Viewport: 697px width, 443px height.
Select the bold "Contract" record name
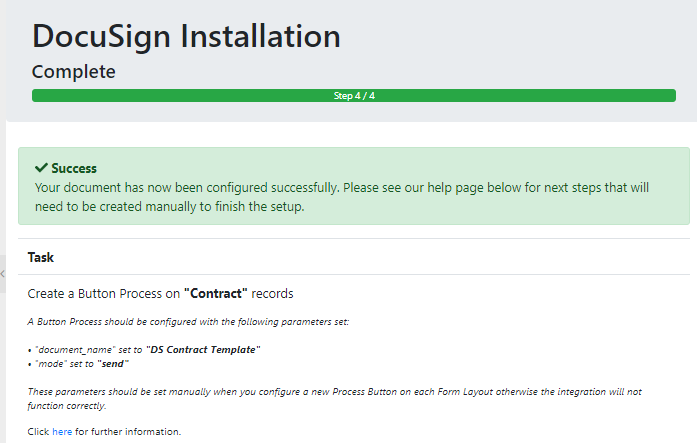[216, 294]
